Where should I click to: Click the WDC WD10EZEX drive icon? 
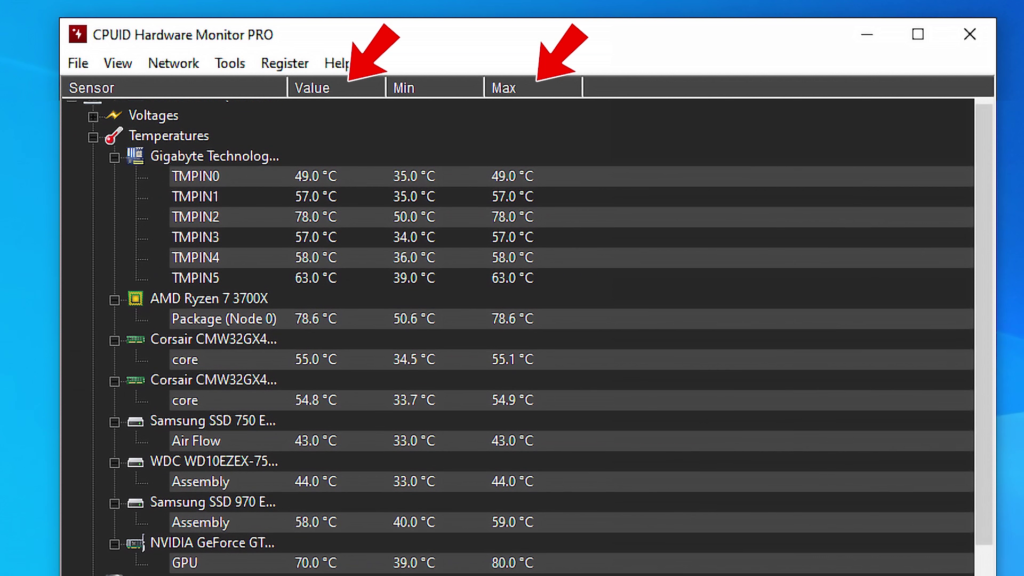coord(135,462)
